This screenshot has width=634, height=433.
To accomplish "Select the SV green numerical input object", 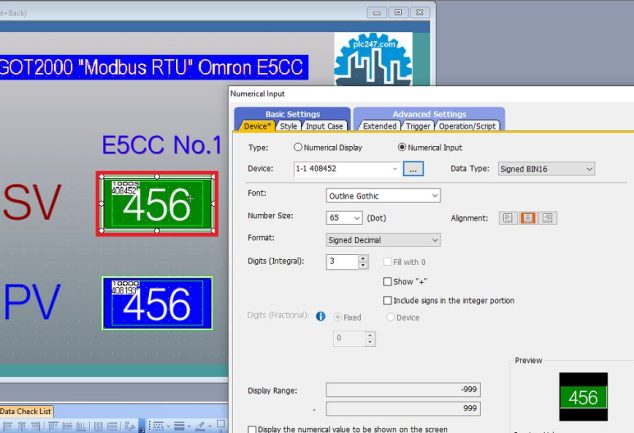I will click(x=157, y=204).
